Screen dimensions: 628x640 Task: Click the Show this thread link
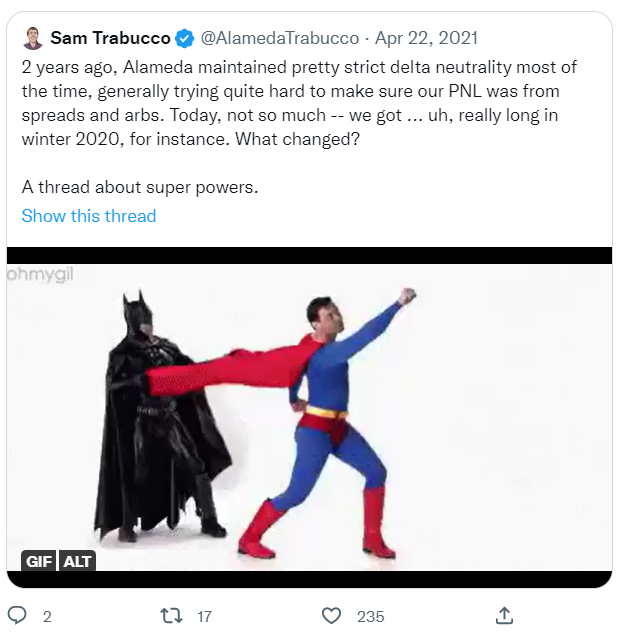pos(89,216)
